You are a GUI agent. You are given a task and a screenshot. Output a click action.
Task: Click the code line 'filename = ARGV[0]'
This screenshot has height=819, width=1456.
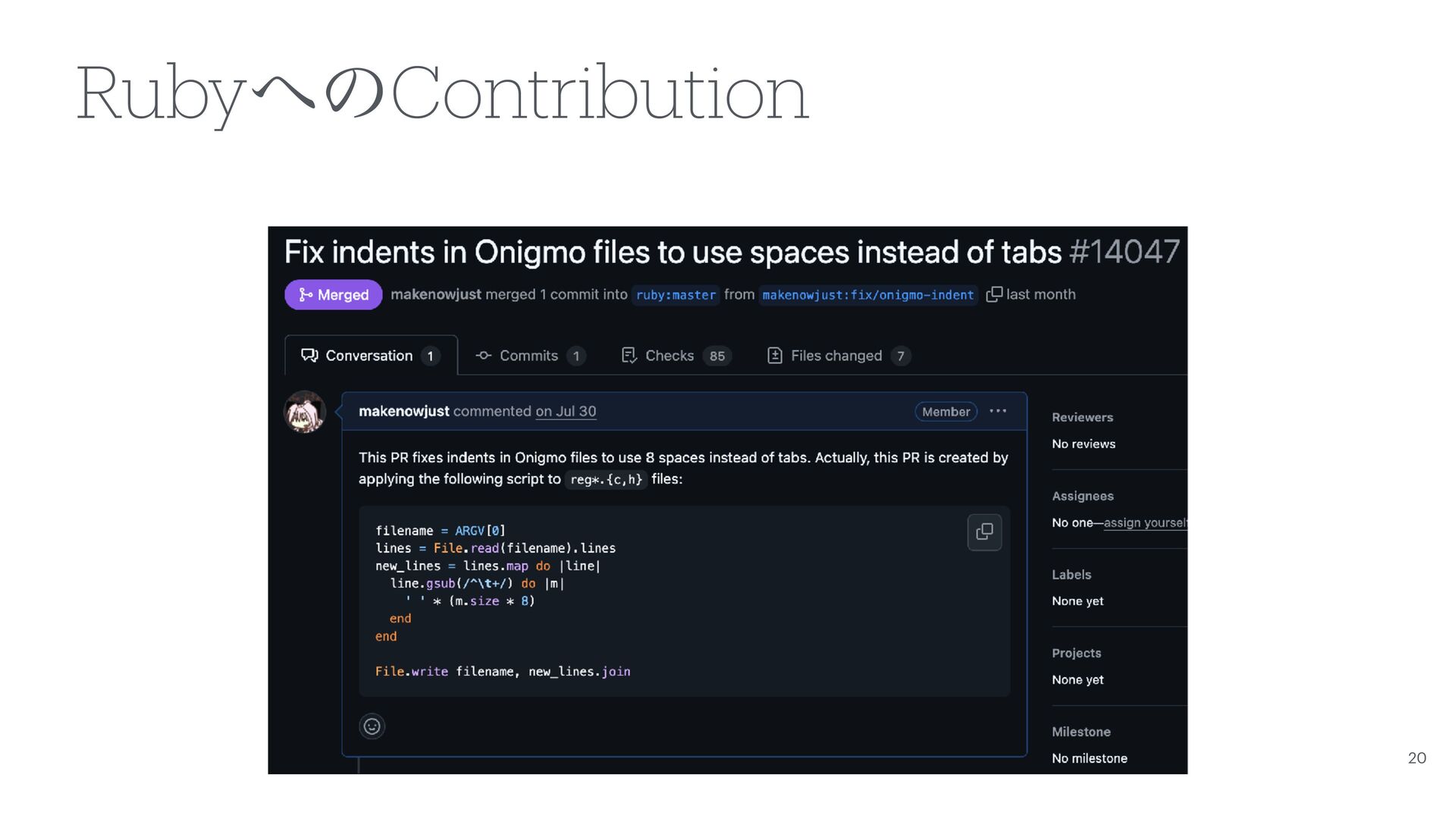(440, 531)
